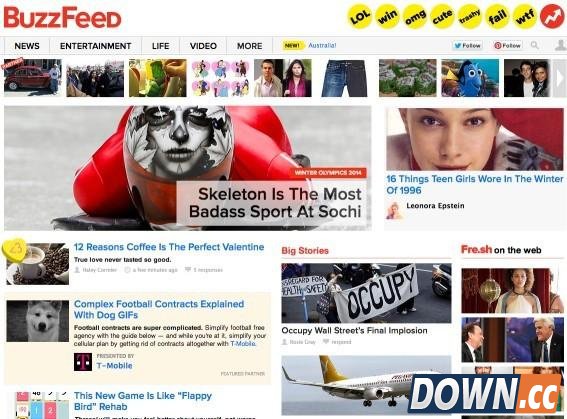Image resolution: width=567 pixels, height=419 pixels.
Task: Click the Pinterest Follow button
Action: pos(507,46)
